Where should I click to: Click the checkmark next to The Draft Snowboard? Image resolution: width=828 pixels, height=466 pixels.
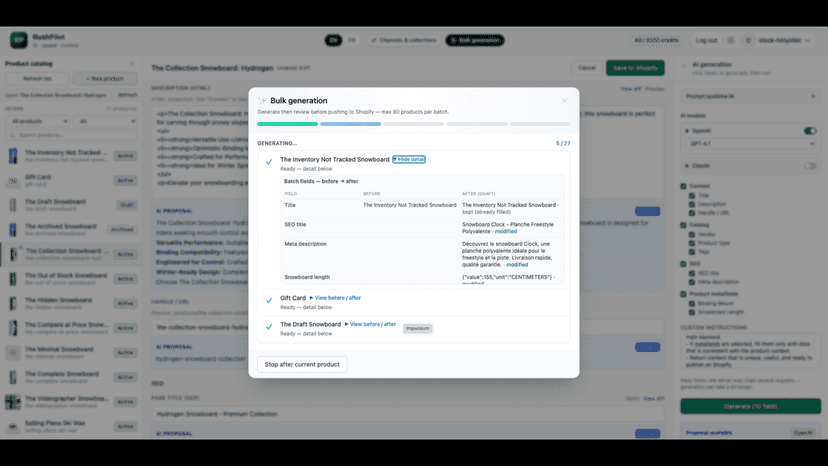(269, 327)
